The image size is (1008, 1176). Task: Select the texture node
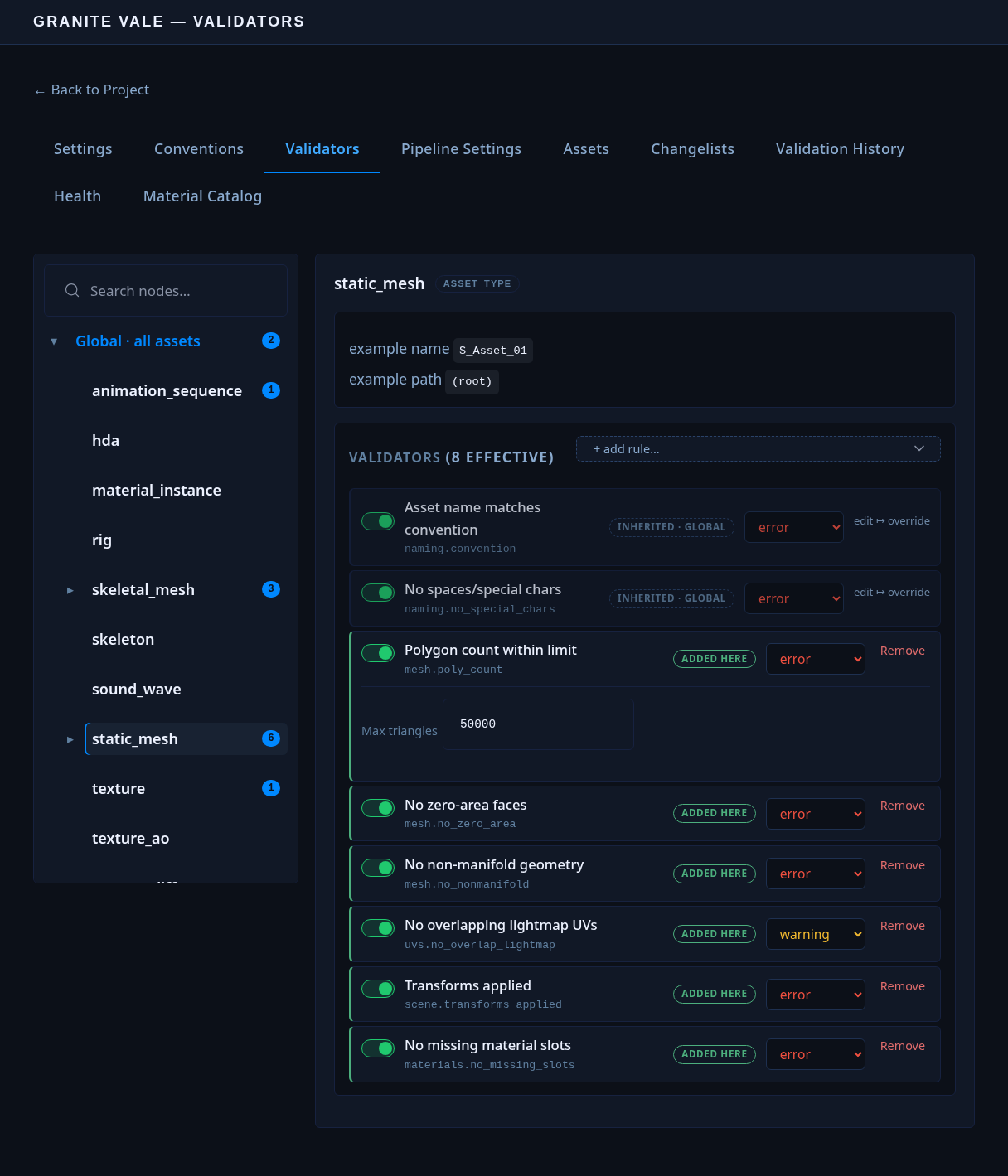(118, 788)
